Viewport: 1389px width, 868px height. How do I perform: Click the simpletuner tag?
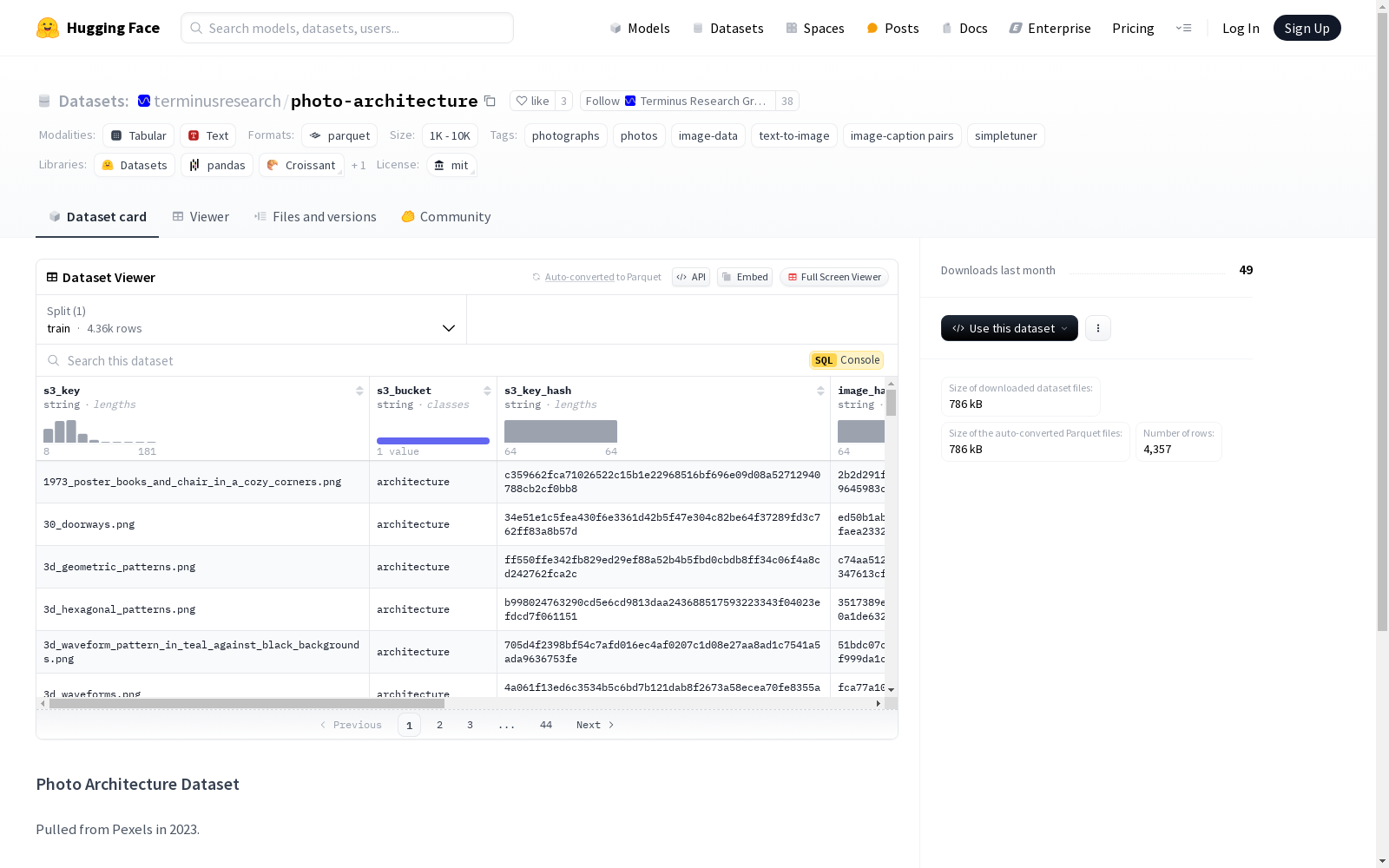coord(1006,135)
